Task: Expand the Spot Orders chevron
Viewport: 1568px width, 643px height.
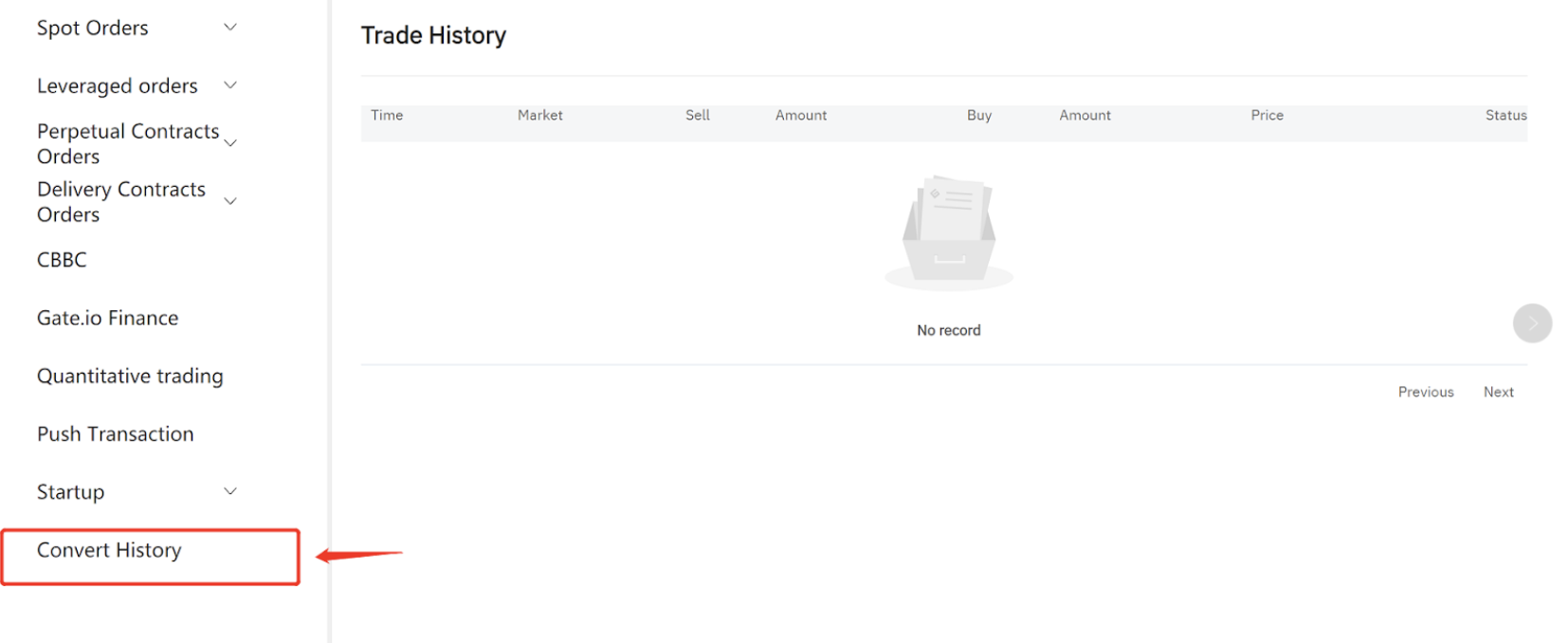Action: [x=229, y=28]
